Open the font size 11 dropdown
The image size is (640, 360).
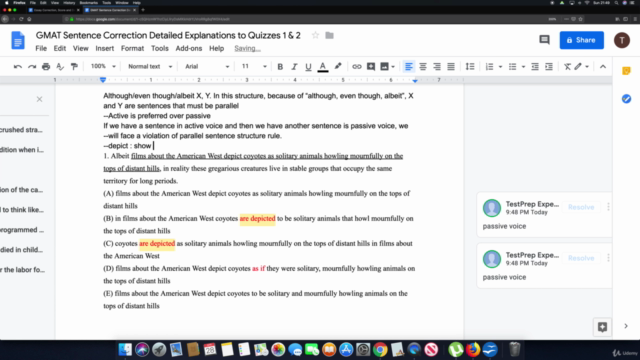(x=254, y=66)
